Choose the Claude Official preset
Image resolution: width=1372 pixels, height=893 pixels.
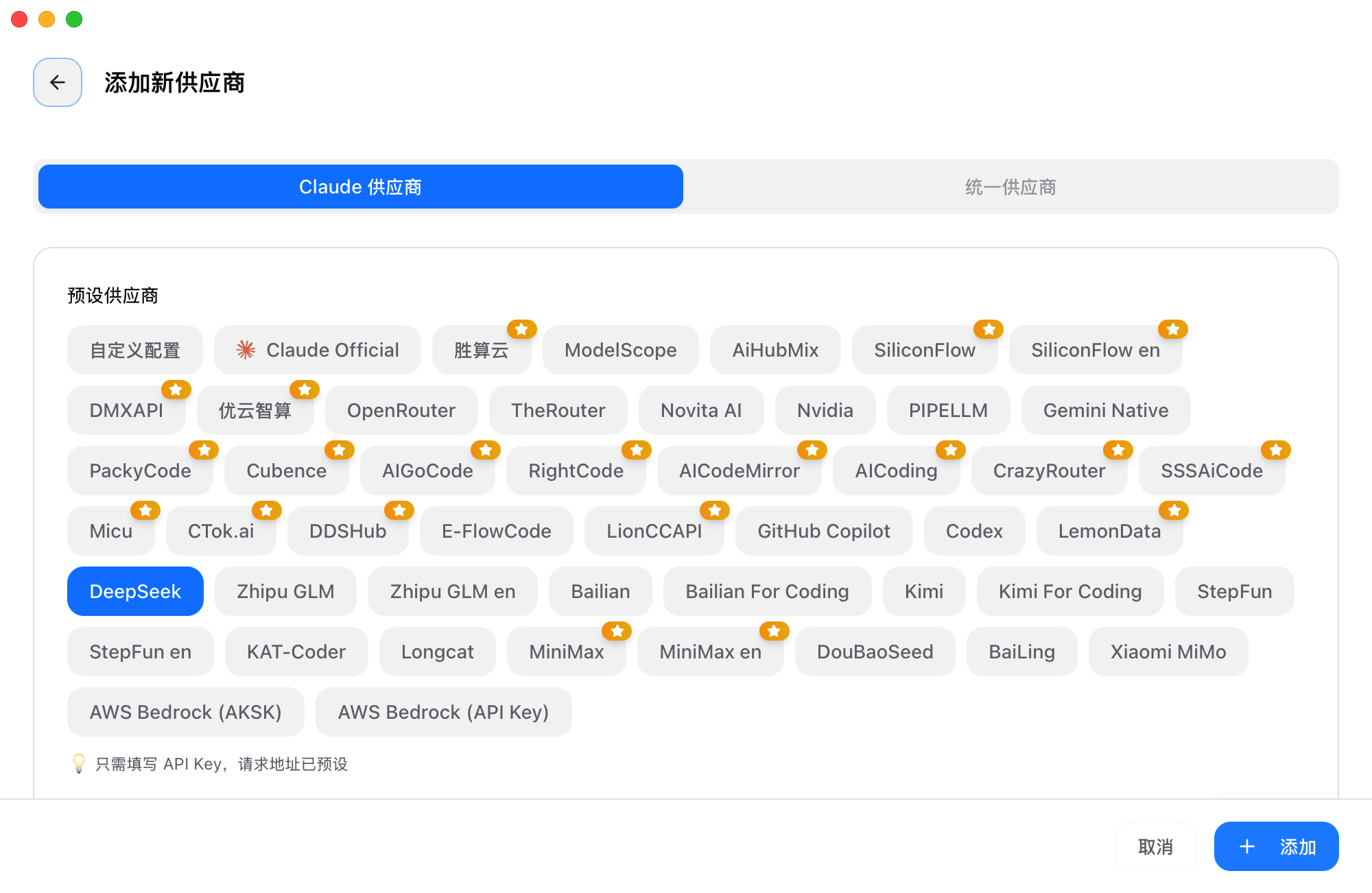[x=318, y=350]
